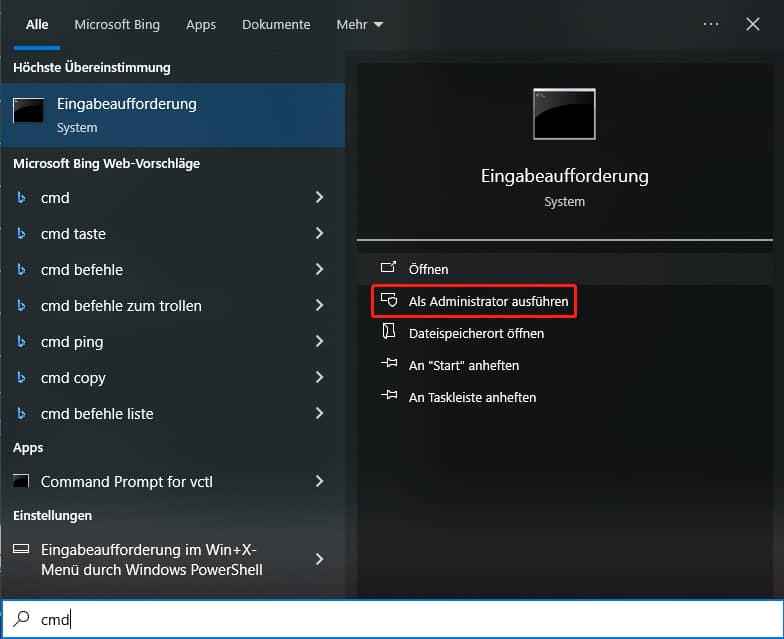Click the administrator shield icon

coord(389,300)
